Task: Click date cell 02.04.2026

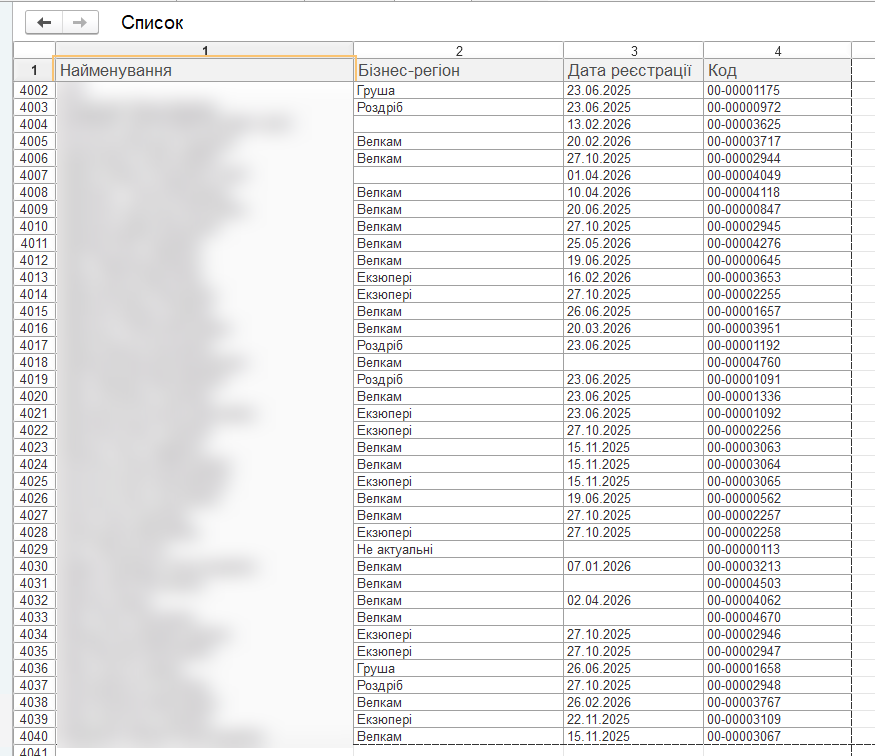Action: click(633, 601)
